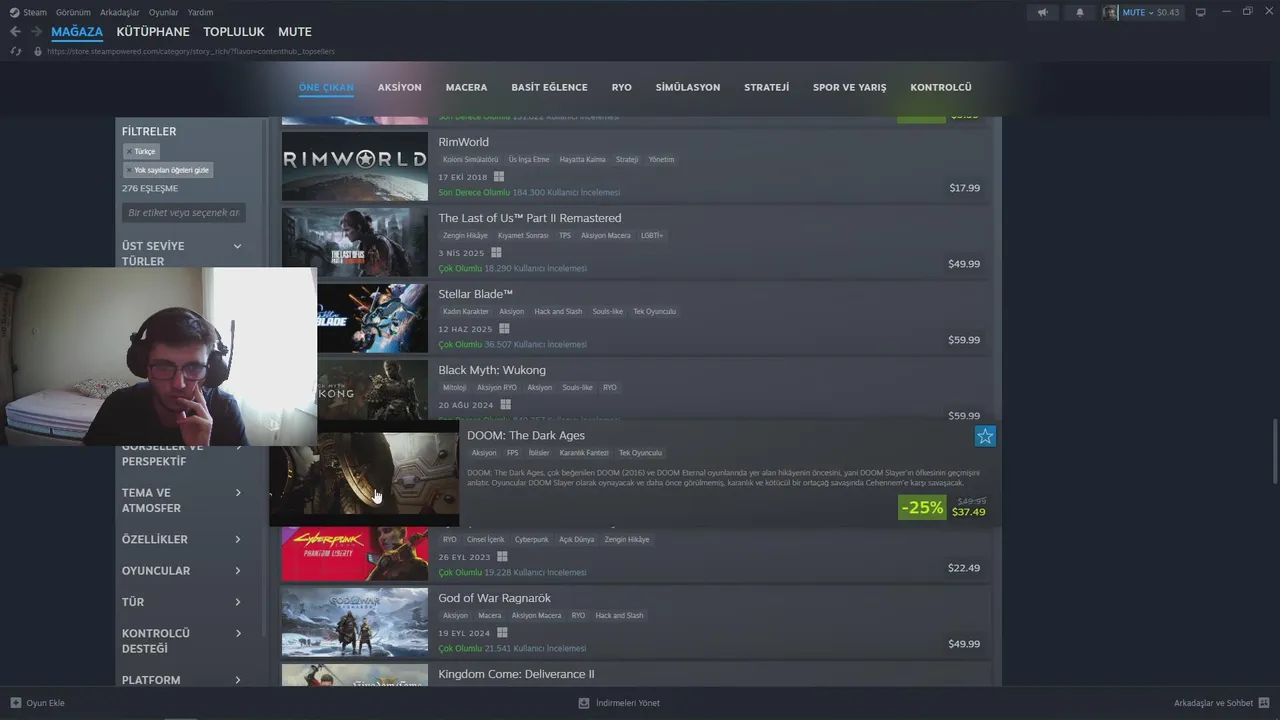Select ÖNE ÇIKAN category tab

pyautogui.click(x=326, y=87)
